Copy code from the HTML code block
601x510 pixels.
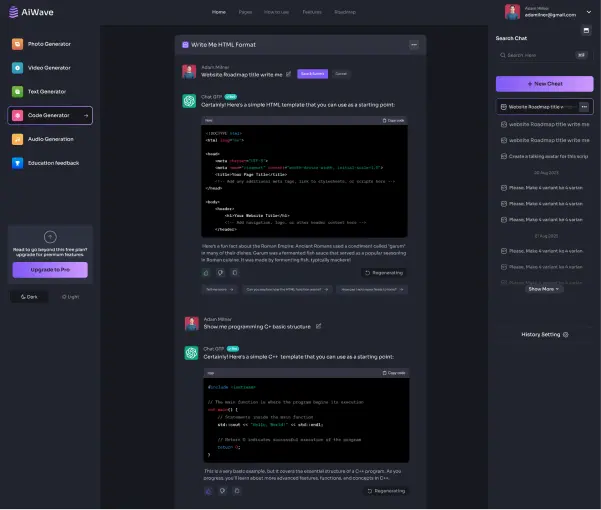tap(393, 120)
